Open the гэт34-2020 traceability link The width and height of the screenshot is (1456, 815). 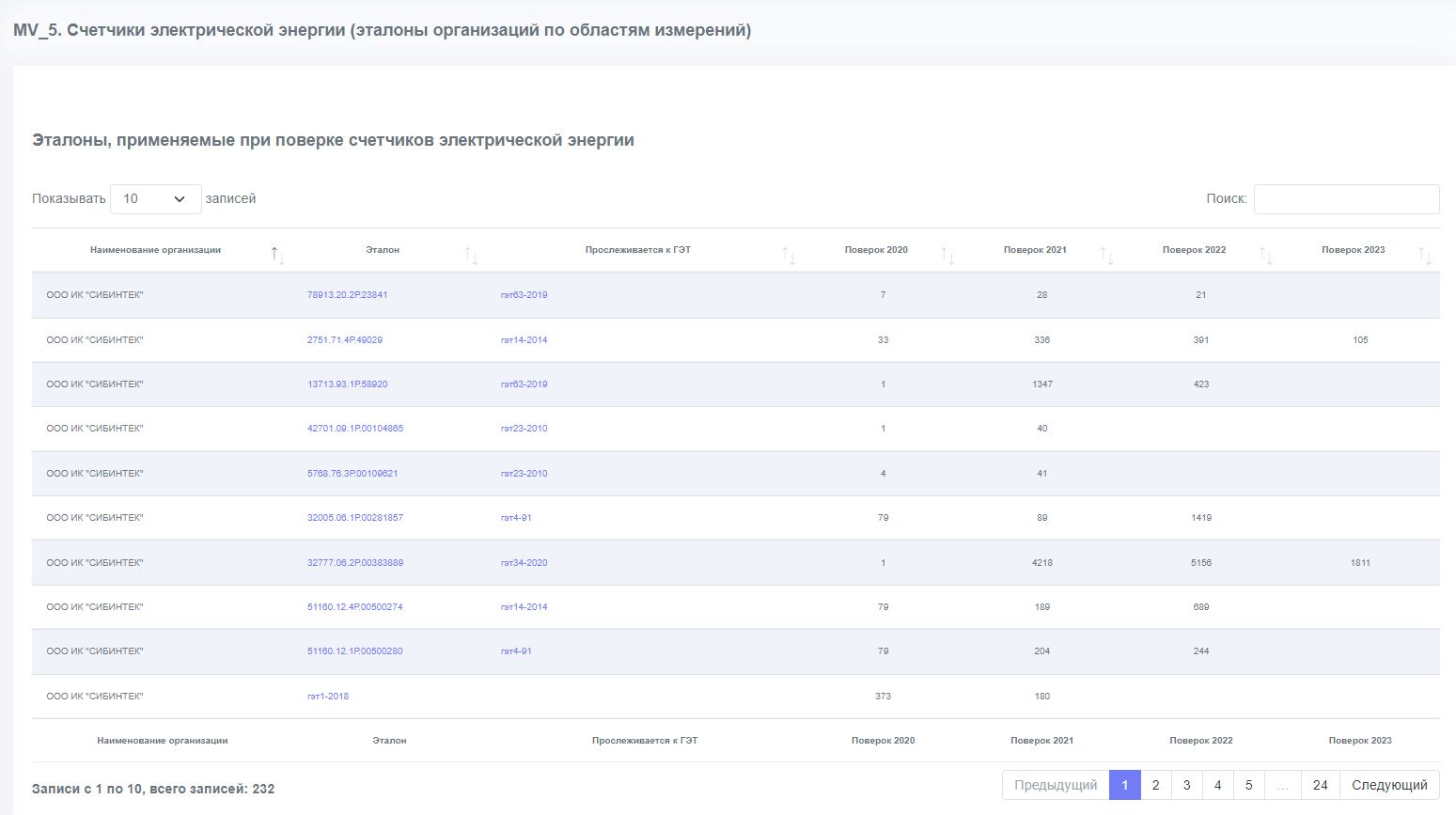pos(524,563)
